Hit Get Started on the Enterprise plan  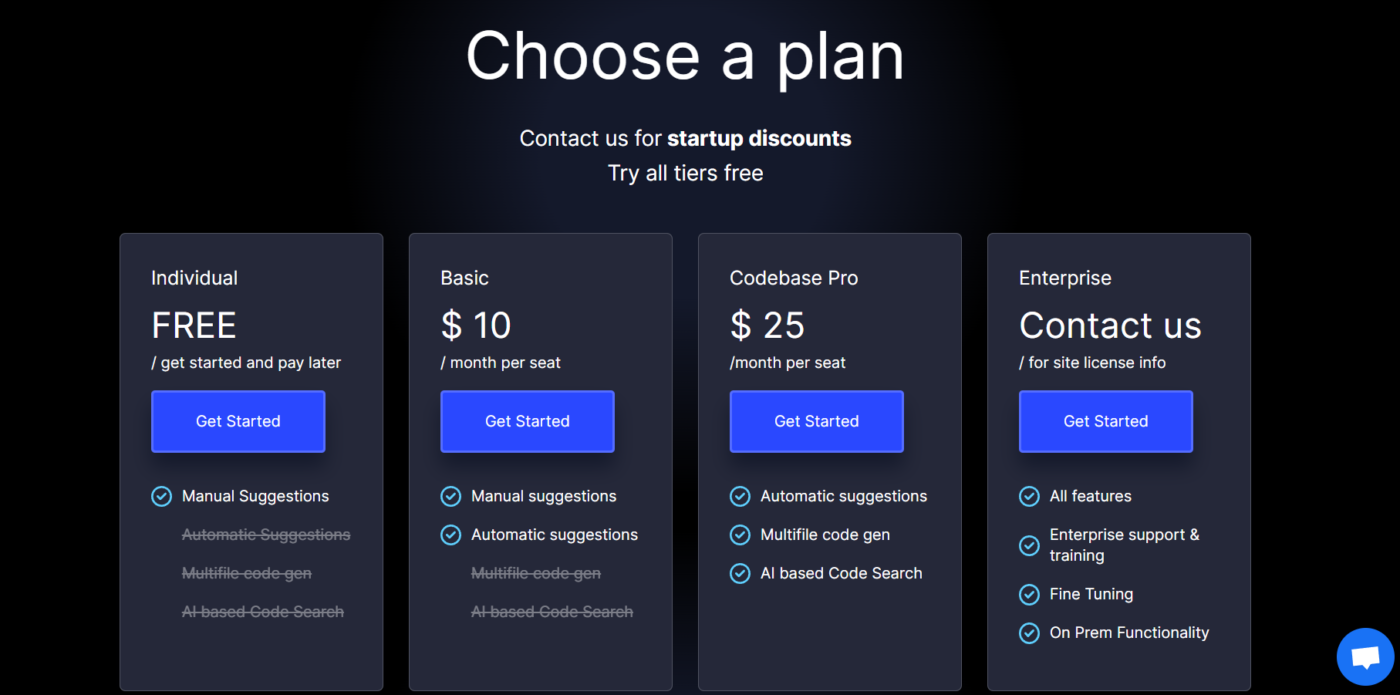(x=1105, y=421)
